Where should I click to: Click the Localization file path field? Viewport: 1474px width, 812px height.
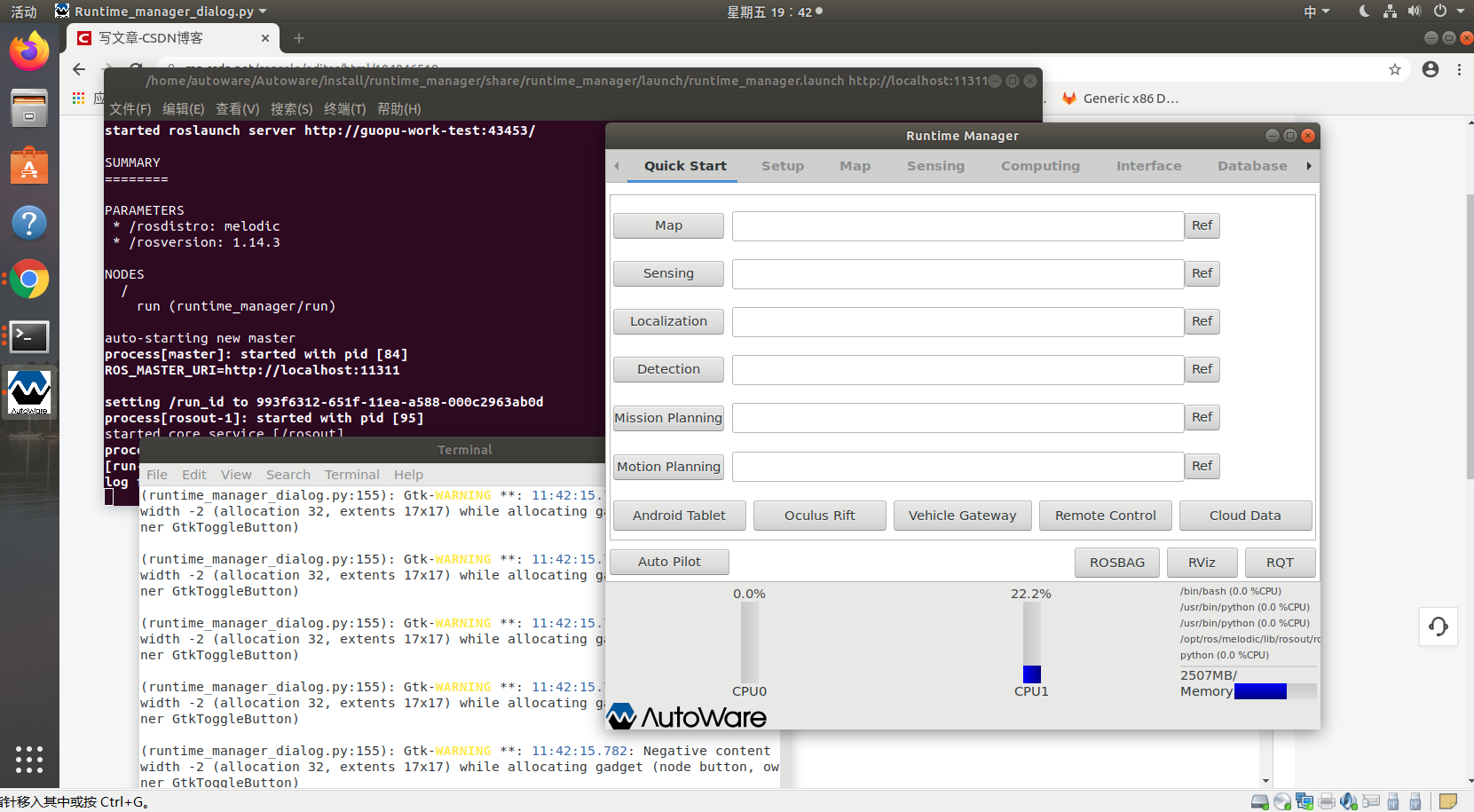click(x=958, y=321)
